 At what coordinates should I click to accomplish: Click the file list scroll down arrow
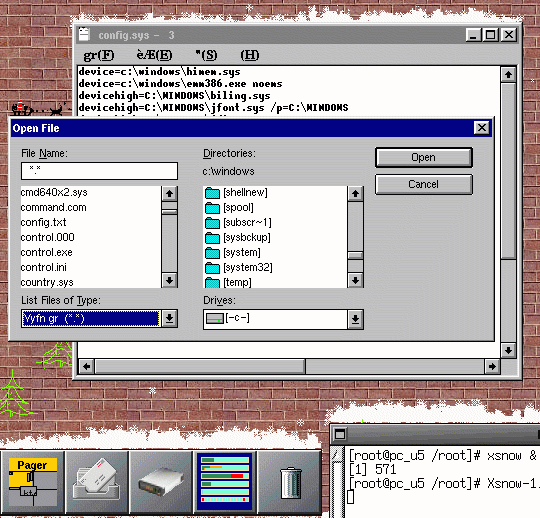(169, 280)
